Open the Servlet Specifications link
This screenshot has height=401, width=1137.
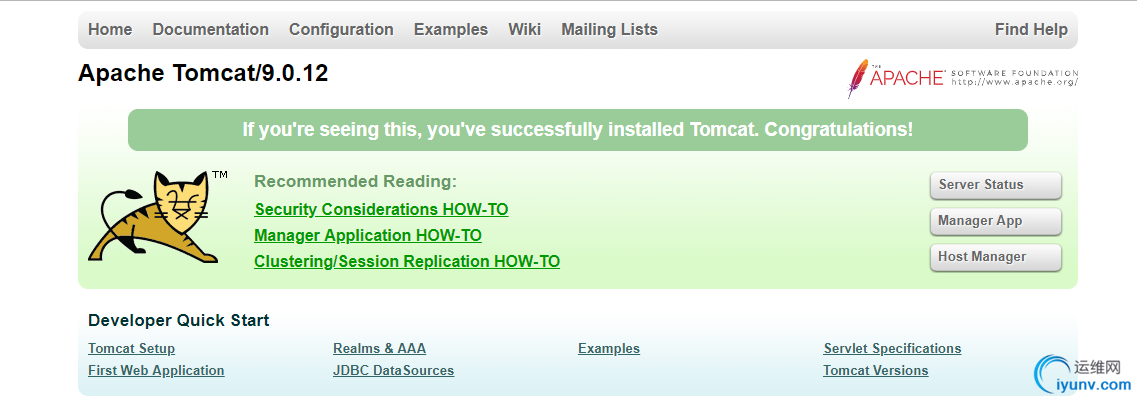(892, 349)
